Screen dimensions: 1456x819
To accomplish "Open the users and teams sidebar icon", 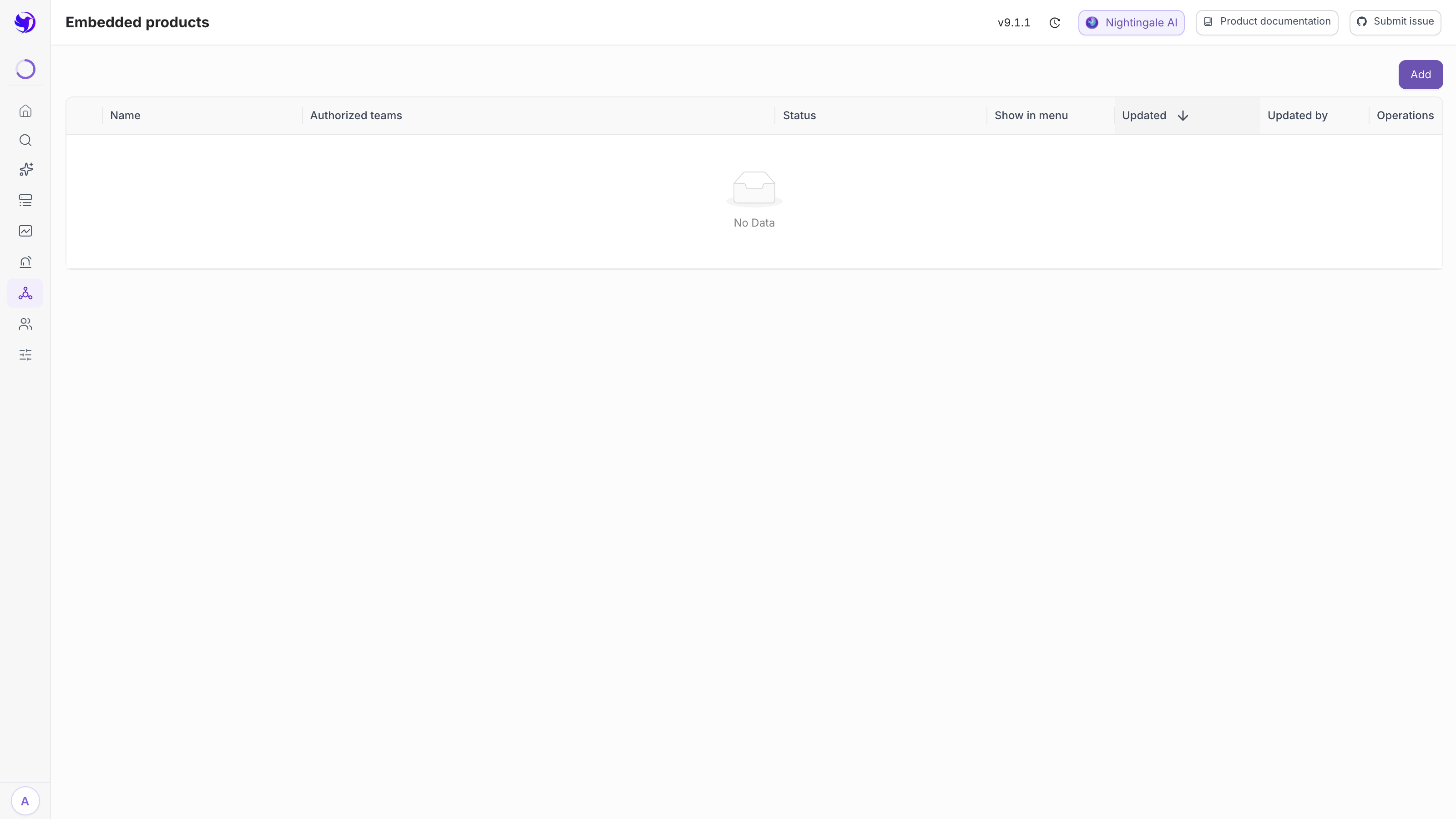I will click(x=25, y=324).
